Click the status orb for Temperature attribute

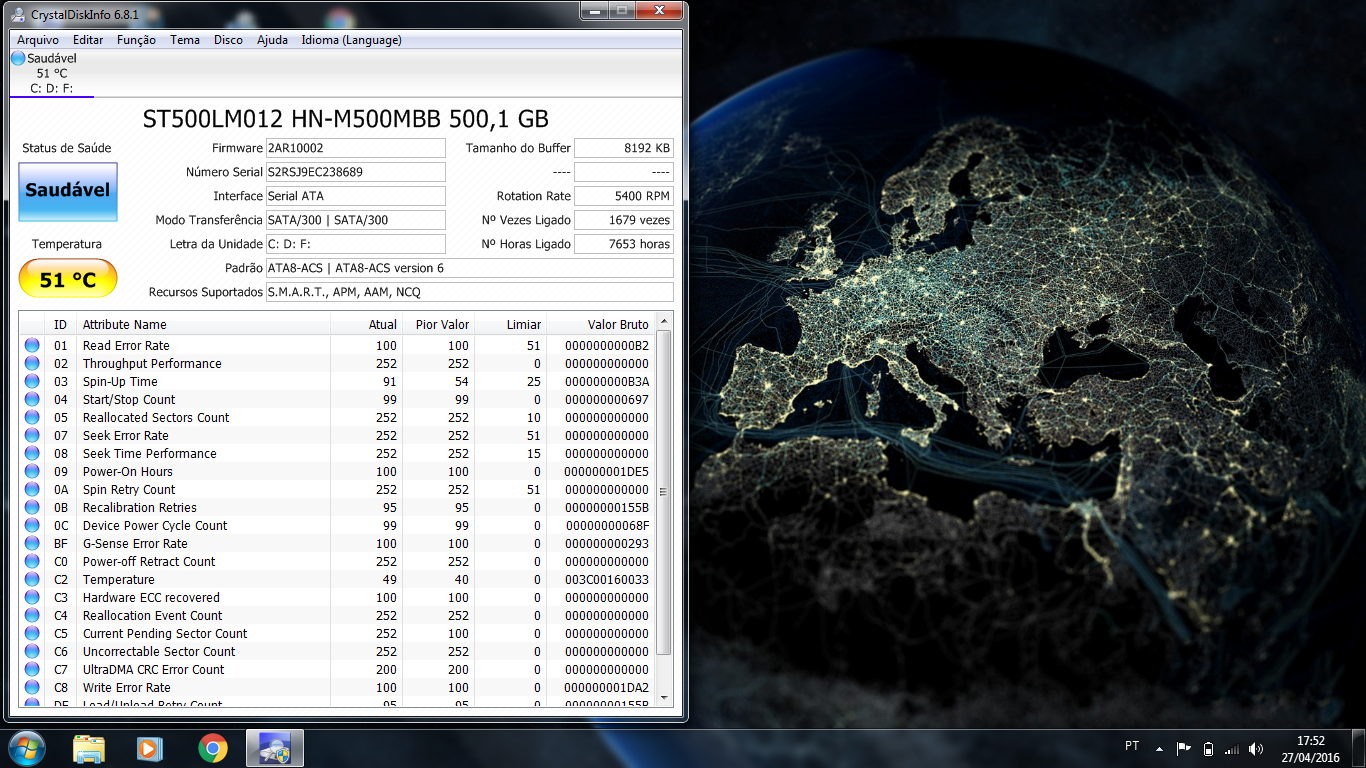click(32, 579)
